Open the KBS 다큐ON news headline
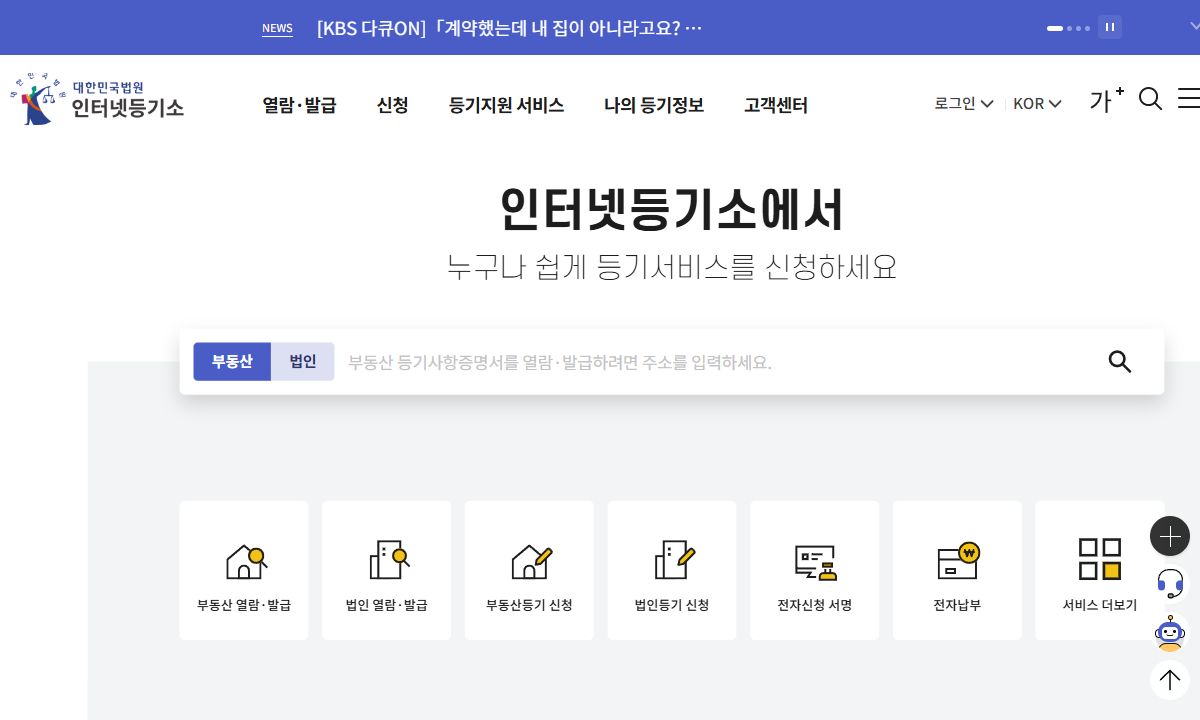Viewport: 1200px width, 720px height. point(509,28)
